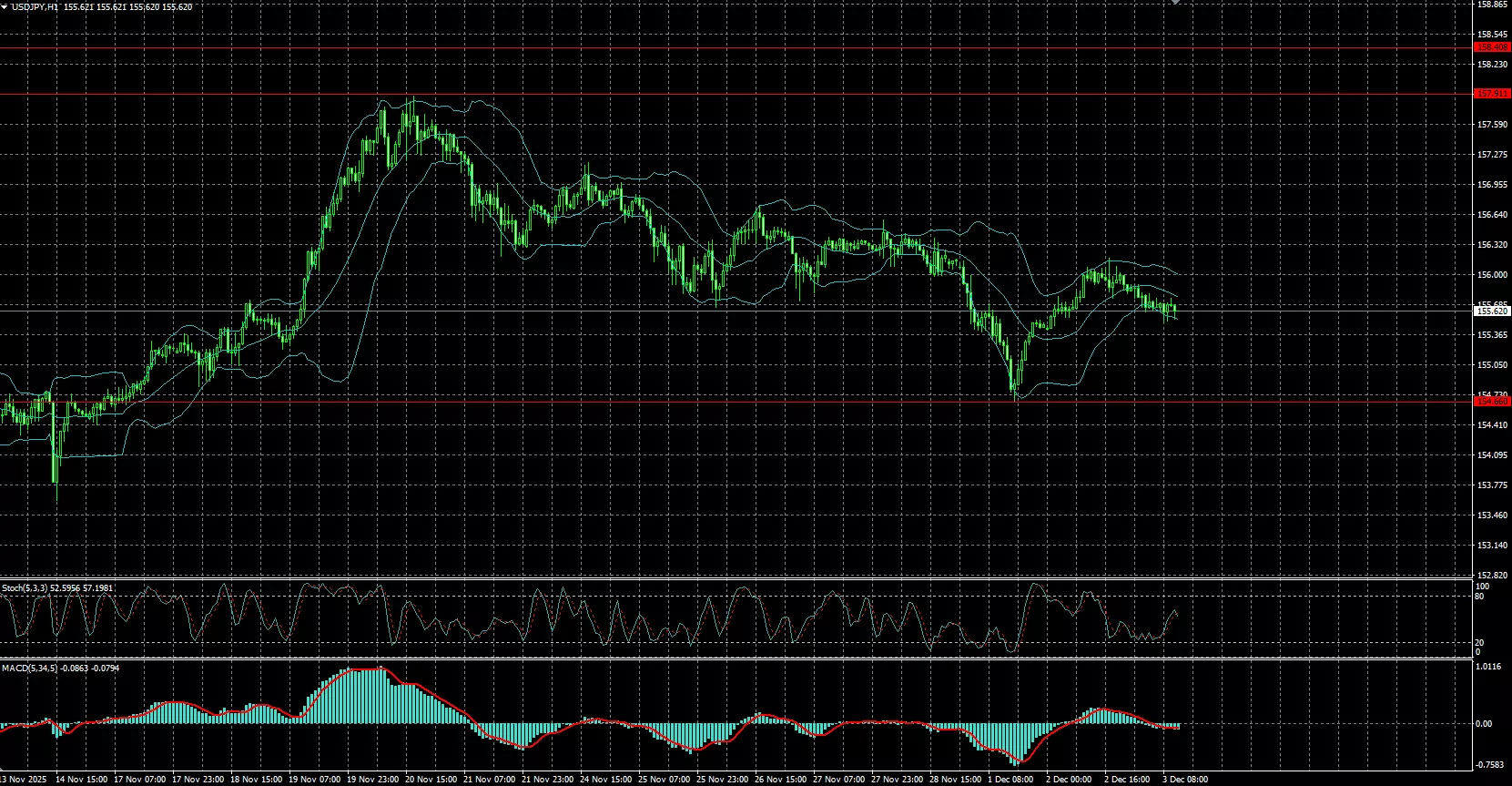Click the 153.140 price scale label
The width and height of the screenshot is (1512, 786).
pyautogui.click(x=1492, y=546)
